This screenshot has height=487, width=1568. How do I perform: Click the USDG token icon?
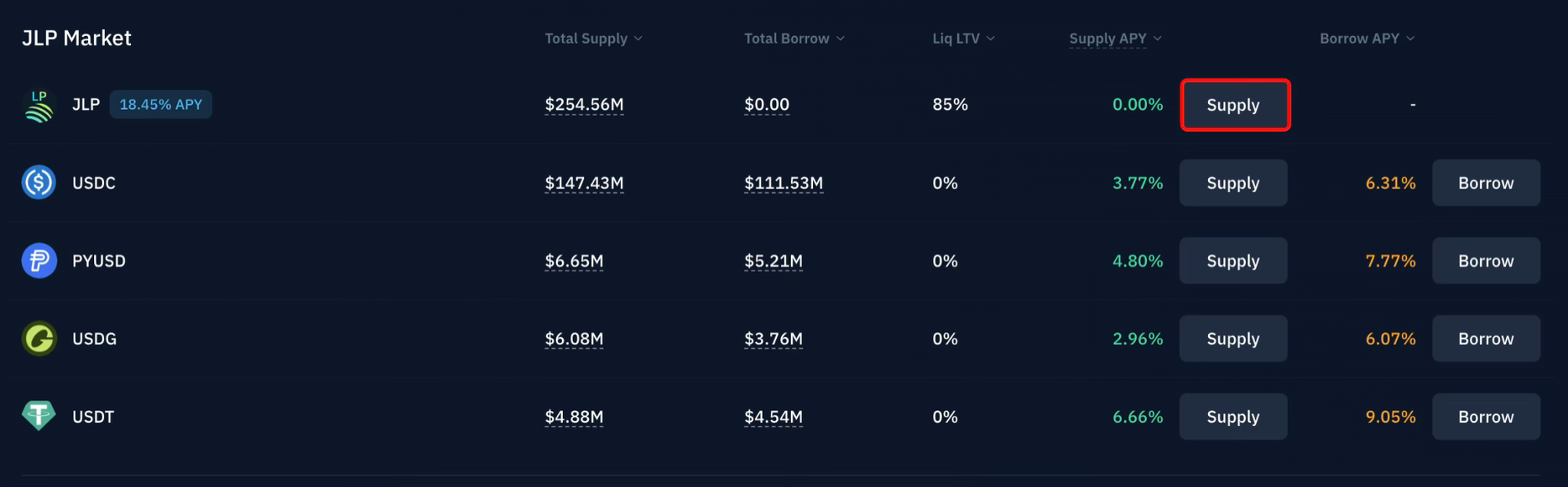pos(38,339)
